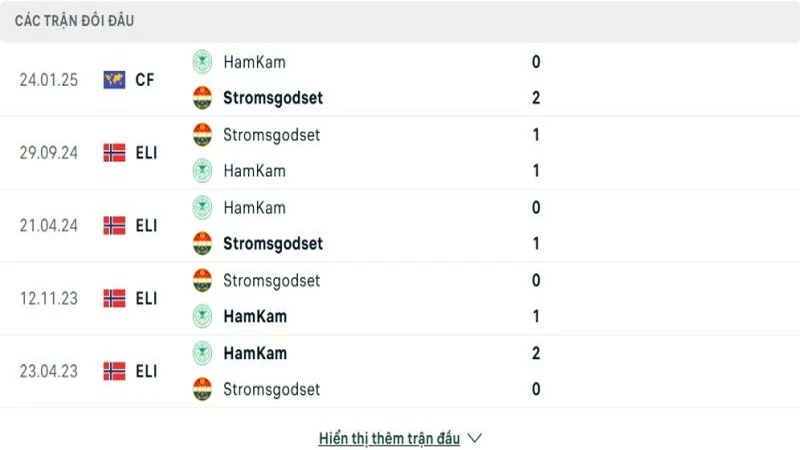Viewport: 800px width, 450px height.
Task: Click the 21.04.24 match date
Action: click(x=47, y=226)
